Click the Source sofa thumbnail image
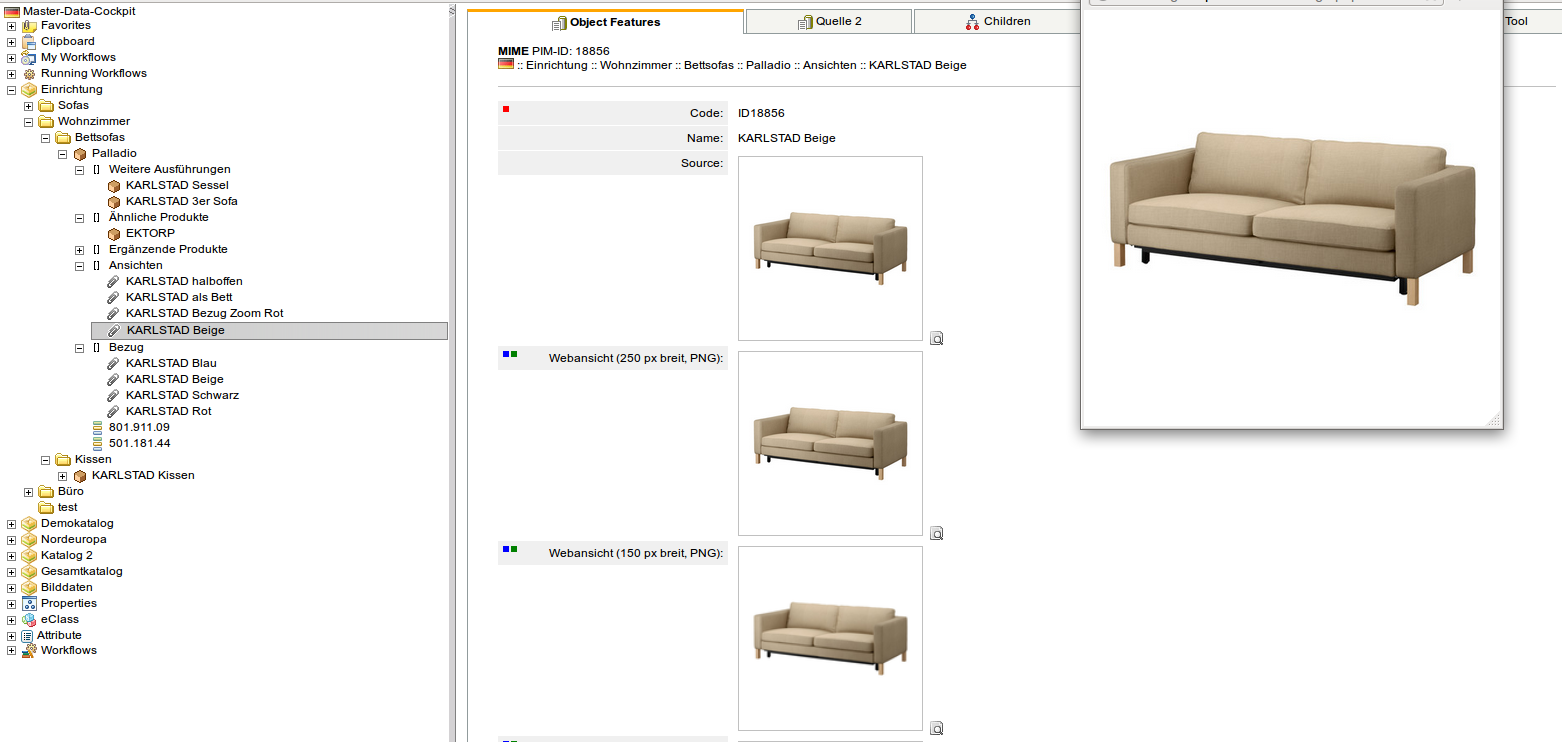 830,248
